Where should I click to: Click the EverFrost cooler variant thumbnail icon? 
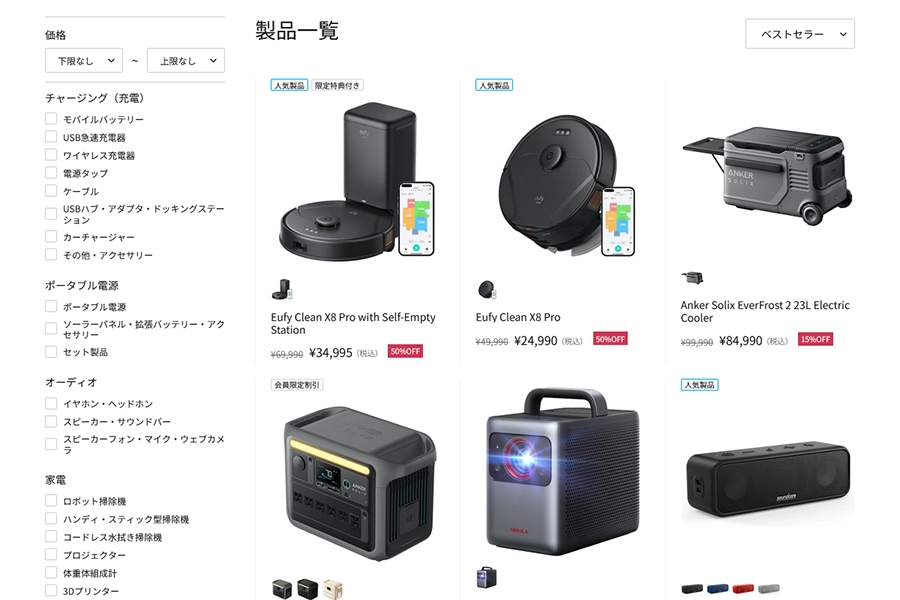tap(692, 278)
